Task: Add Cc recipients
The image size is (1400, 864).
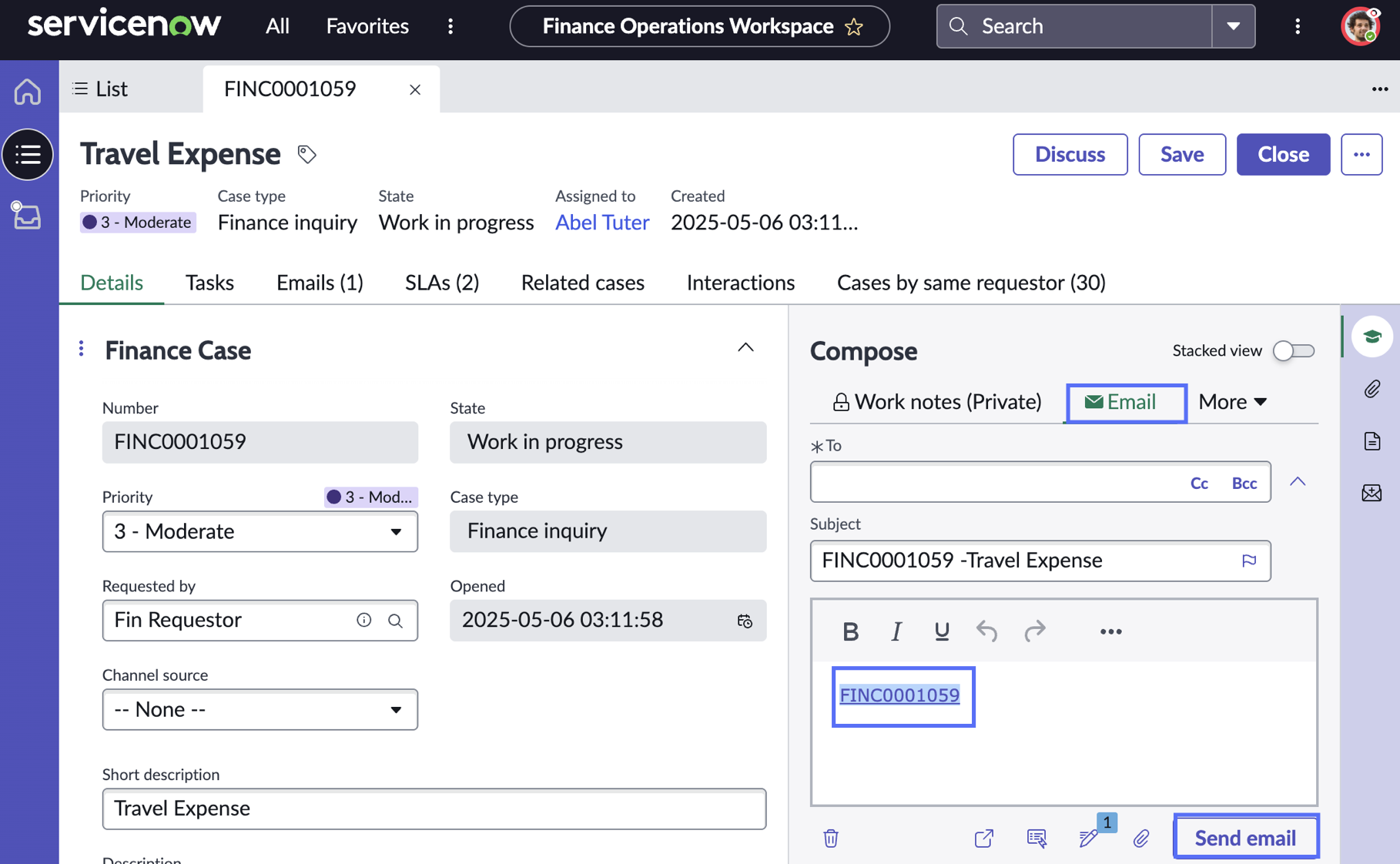Action: tap(1199, 483)
